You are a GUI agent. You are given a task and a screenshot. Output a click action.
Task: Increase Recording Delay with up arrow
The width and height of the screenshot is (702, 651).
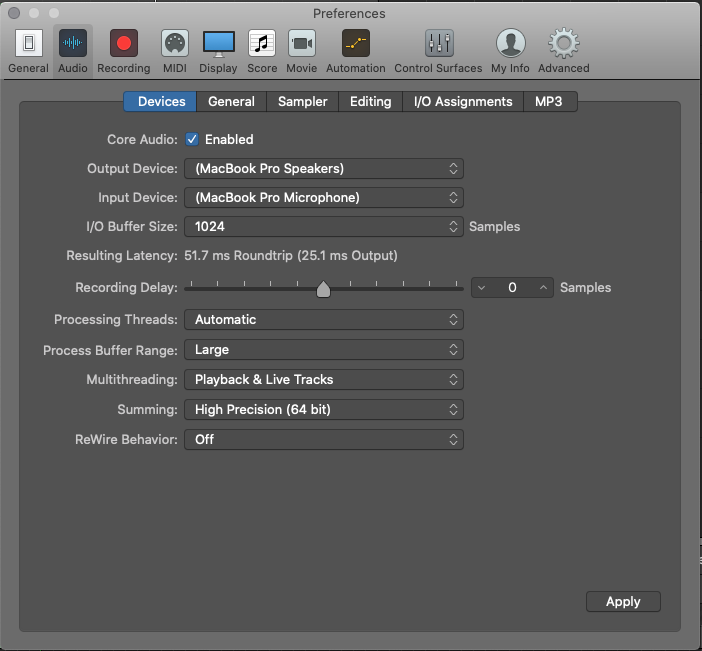click(x=543, y=288)
